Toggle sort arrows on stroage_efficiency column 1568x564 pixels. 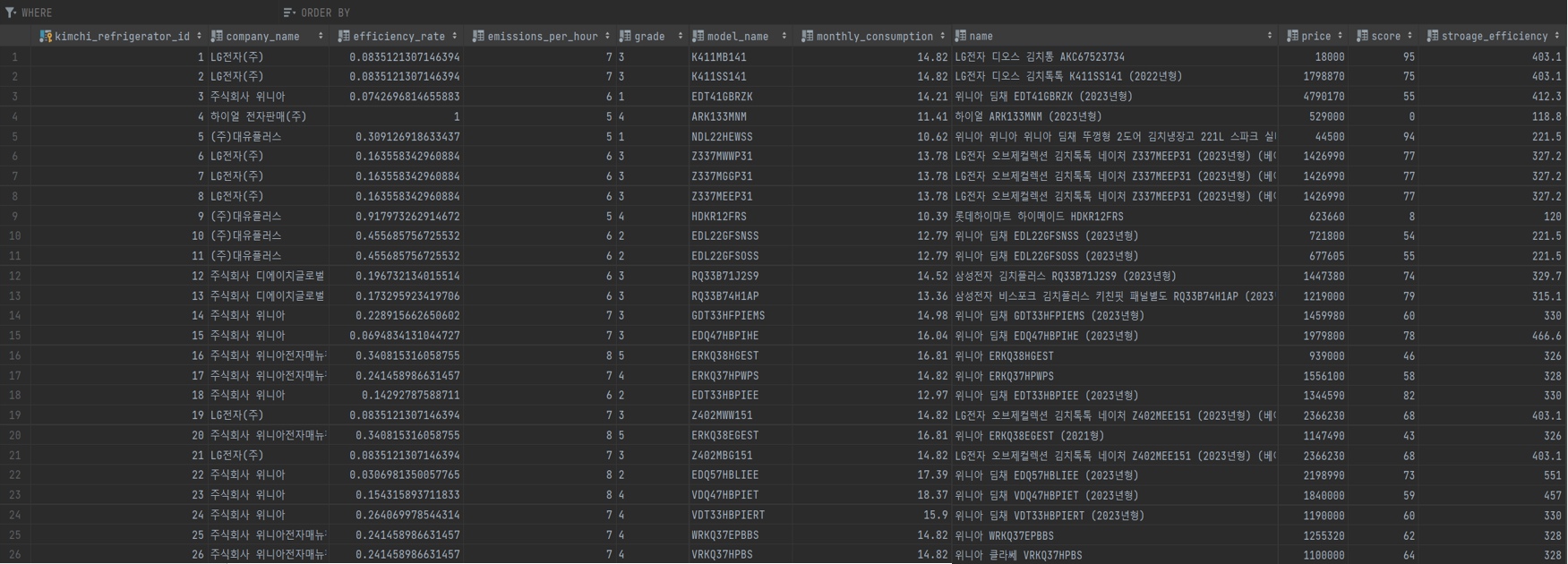pos(1557,36)
